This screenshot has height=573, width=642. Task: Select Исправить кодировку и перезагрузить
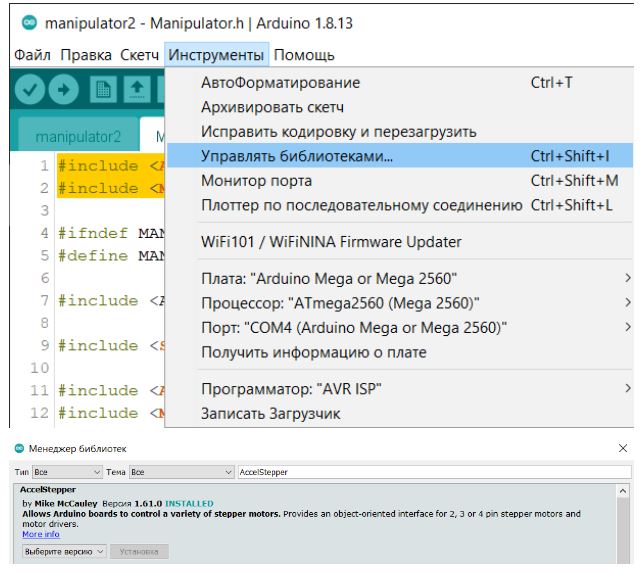399,132
